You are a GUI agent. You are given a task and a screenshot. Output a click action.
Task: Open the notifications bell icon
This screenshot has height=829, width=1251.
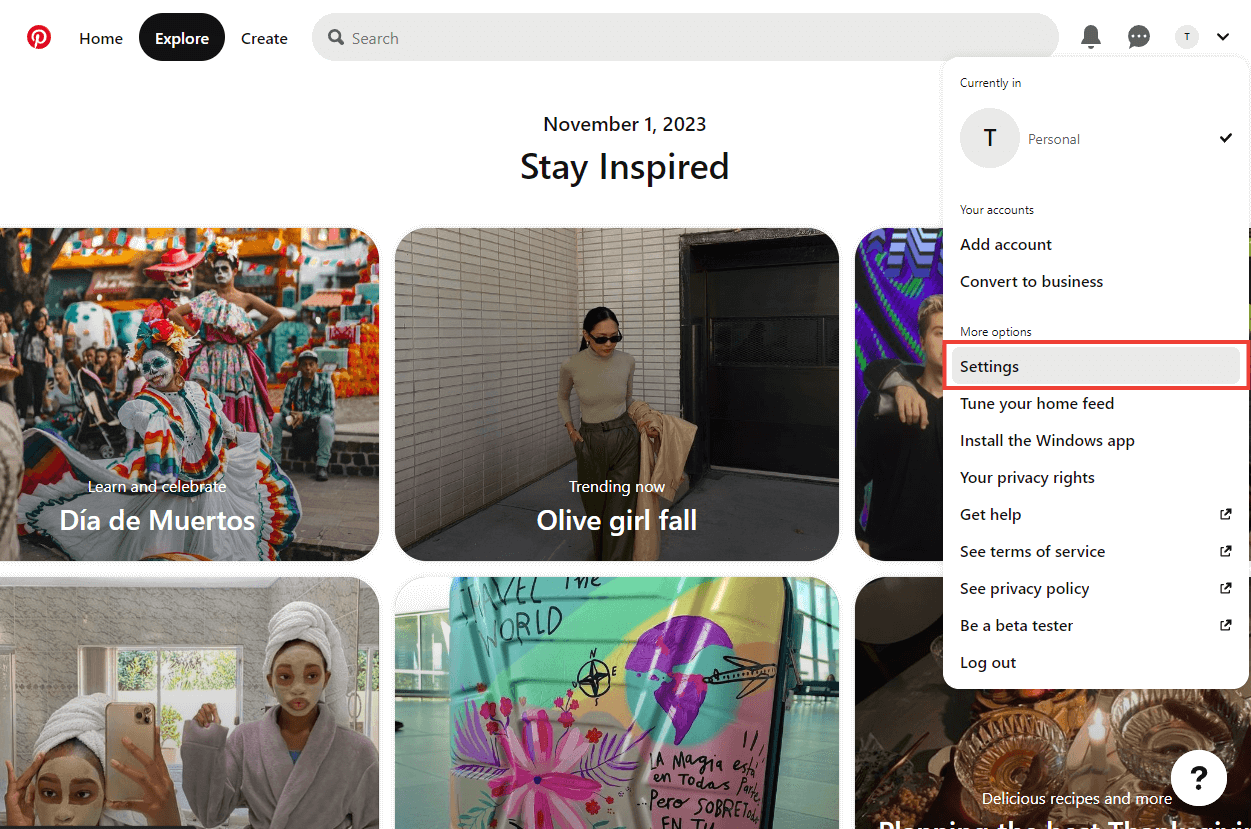[x=1091, y=38]
